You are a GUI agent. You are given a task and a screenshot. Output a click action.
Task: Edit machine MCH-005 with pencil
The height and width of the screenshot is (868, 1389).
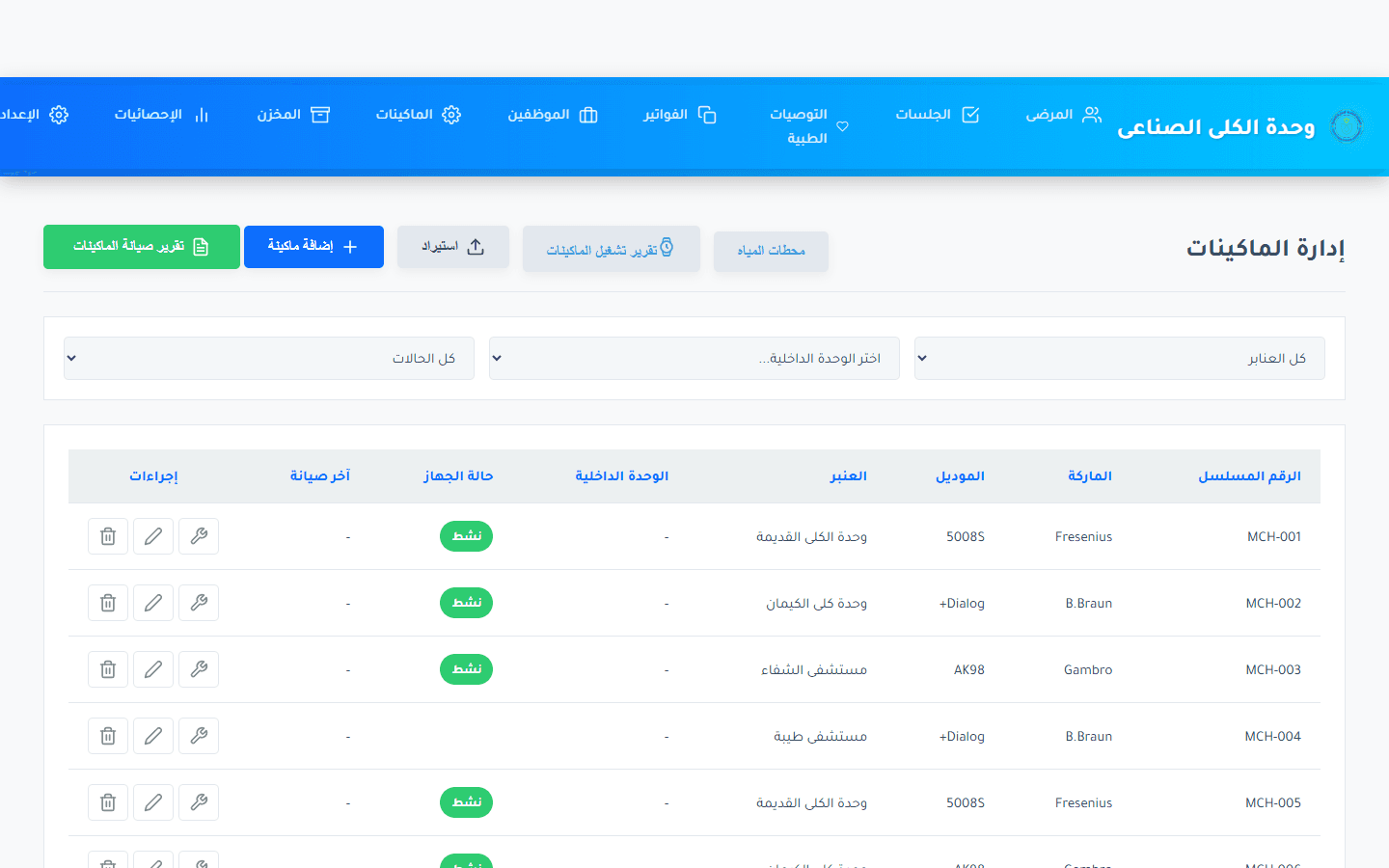153,802
